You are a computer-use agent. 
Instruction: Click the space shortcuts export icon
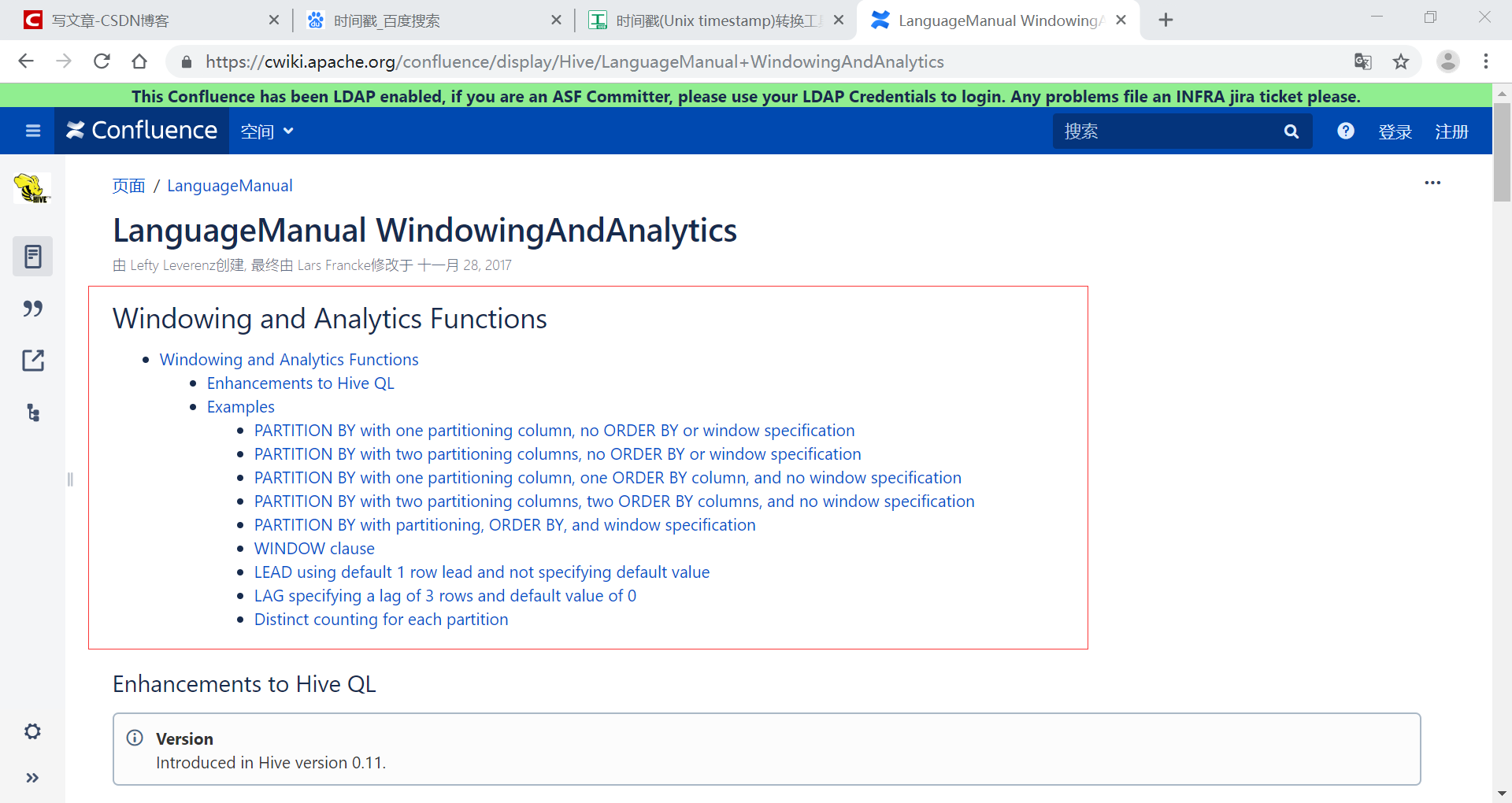pyautogui.click(x=33, y=361)
